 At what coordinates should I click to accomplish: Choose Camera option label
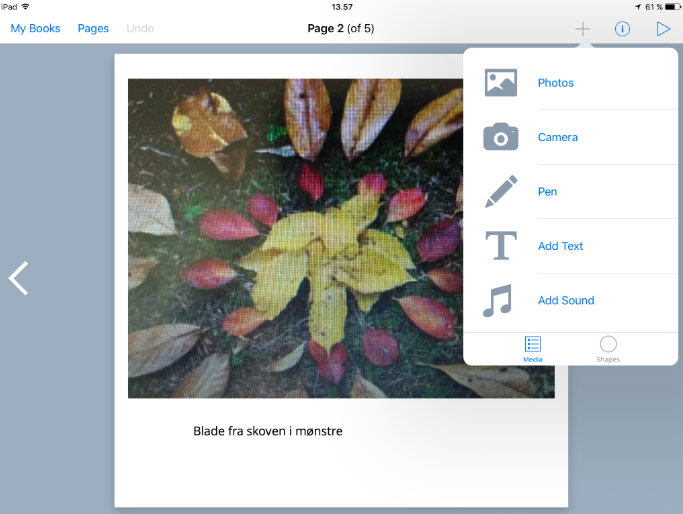click(x=558, y=137)
